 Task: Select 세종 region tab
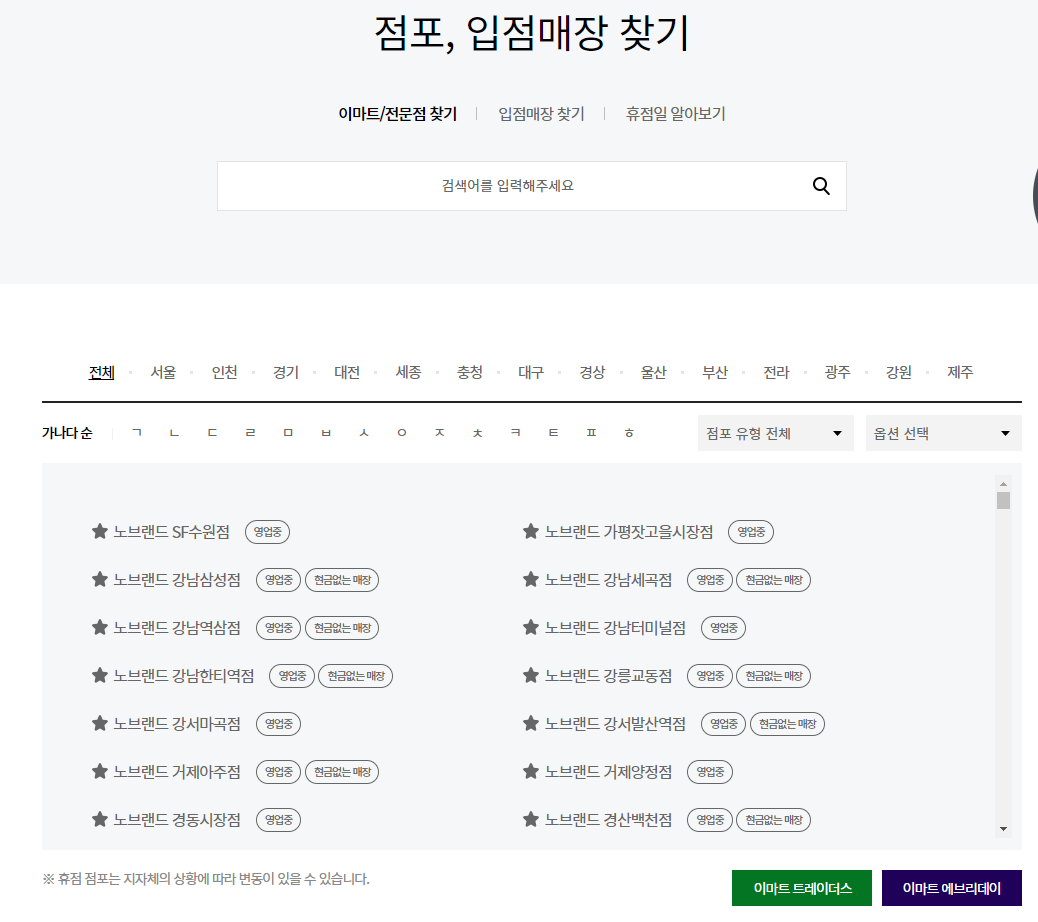pos(408,373)
